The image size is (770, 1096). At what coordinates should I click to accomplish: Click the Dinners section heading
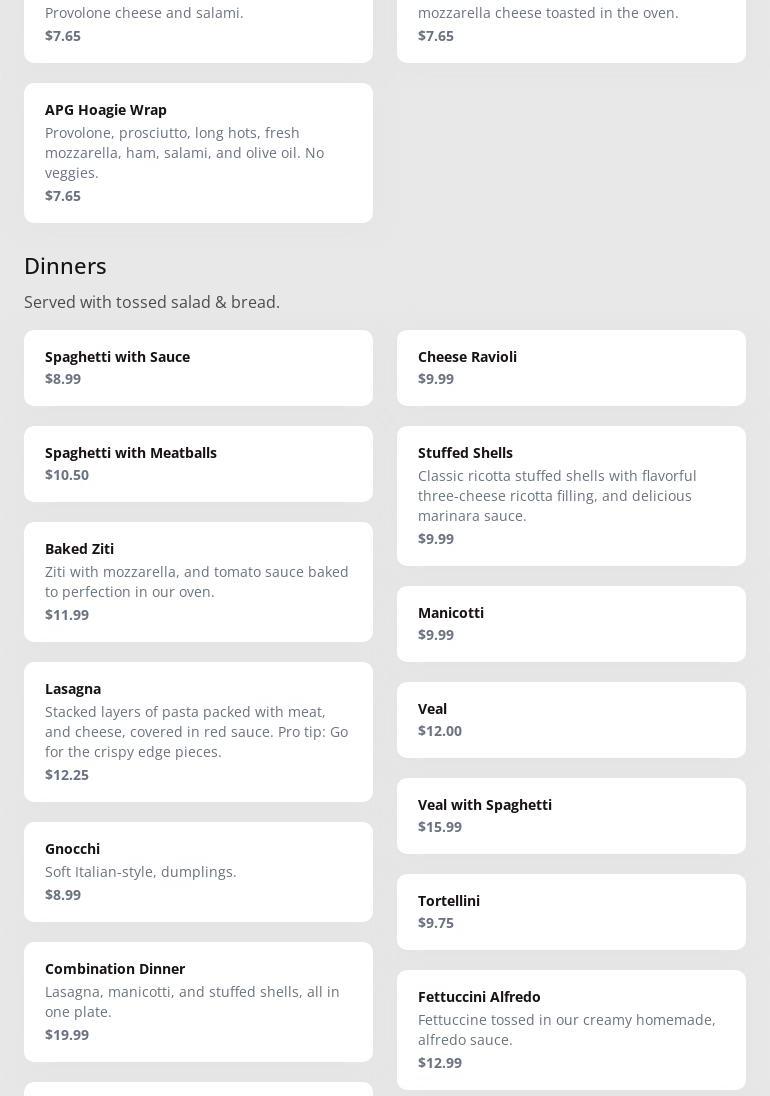point(65,266)
